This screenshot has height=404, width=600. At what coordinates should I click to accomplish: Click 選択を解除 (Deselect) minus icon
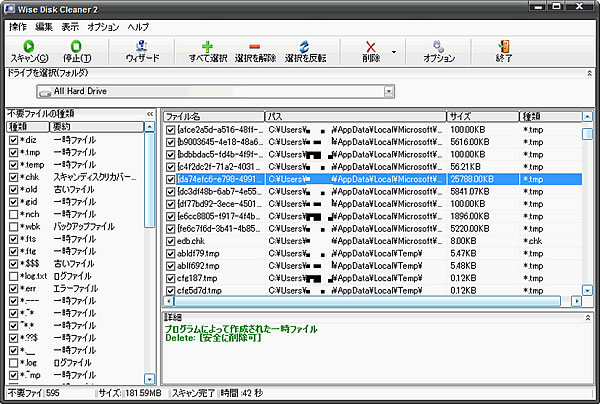tap(255, 46)
